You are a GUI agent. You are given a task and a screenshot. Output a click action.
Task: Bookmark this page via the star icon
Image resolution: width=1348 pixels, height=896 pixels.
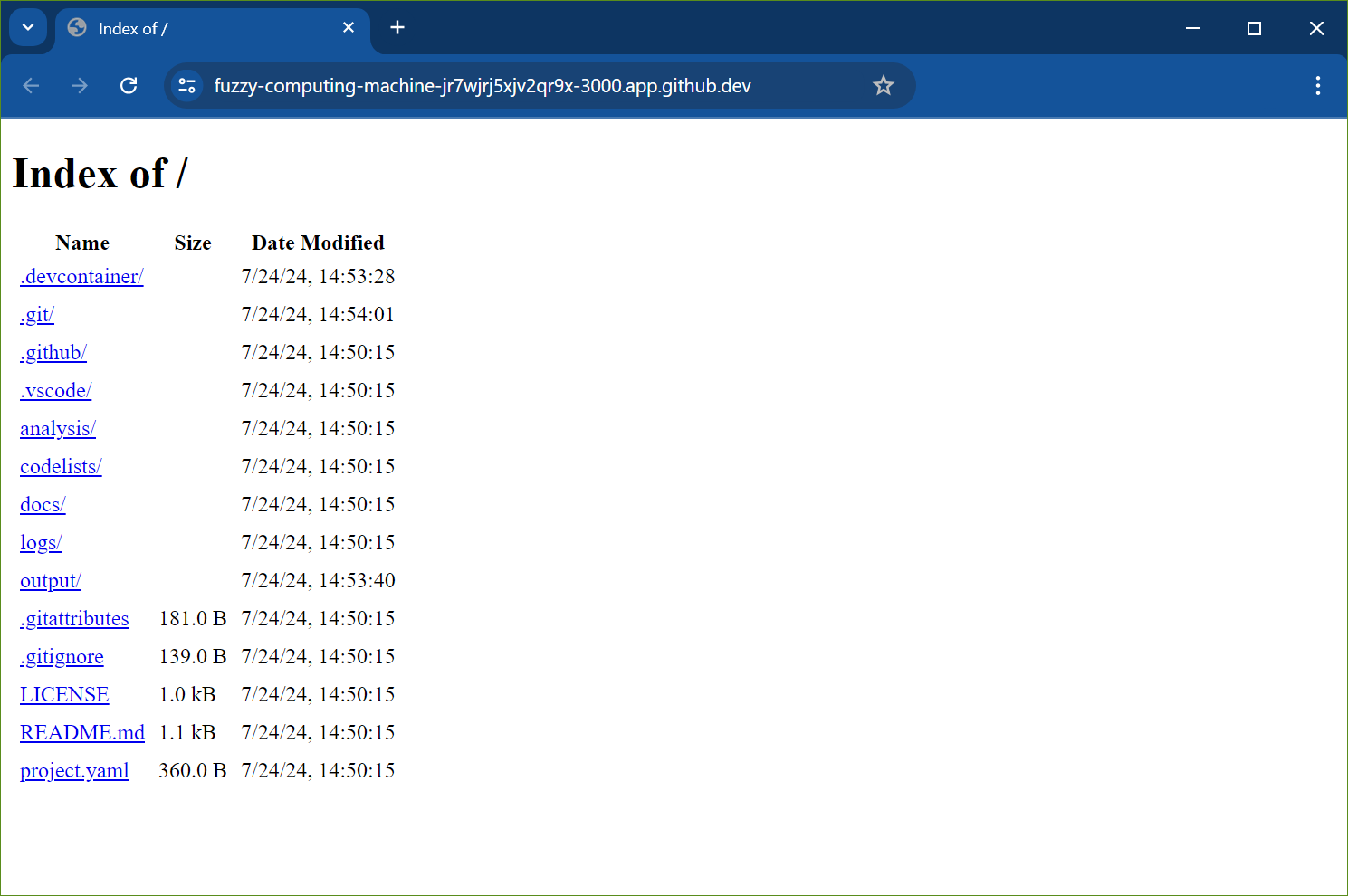coord(883,85)
